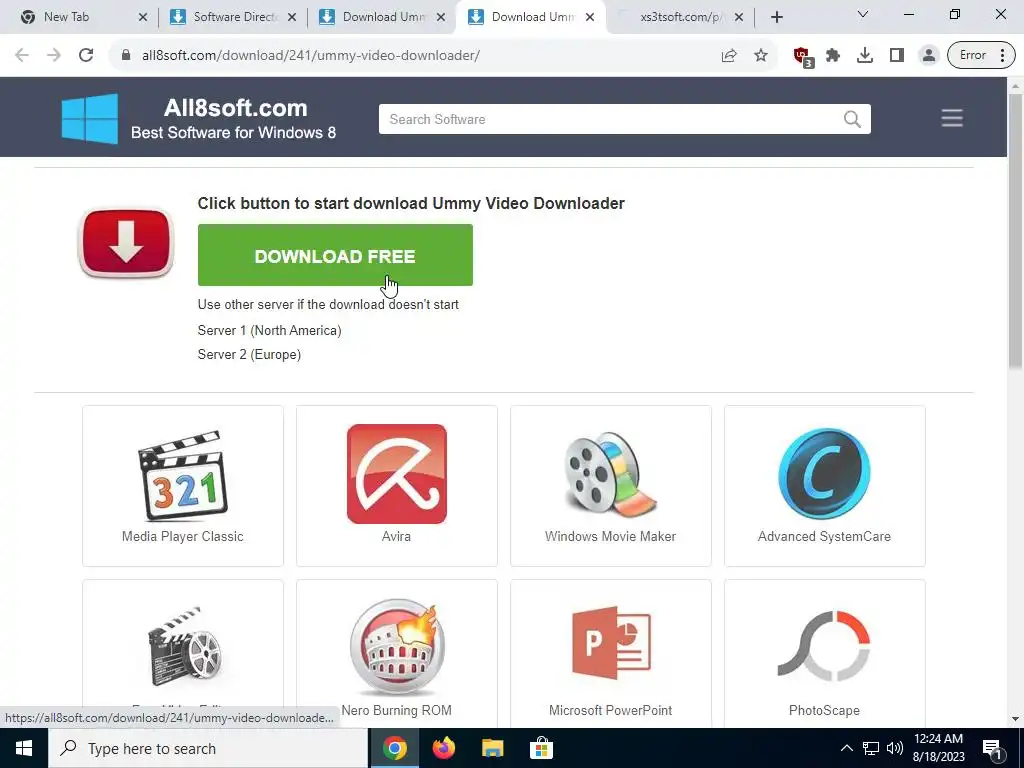Screen dimensions: 1024x768
Task: Show hidden system tray icons
Action: [846, 748]
